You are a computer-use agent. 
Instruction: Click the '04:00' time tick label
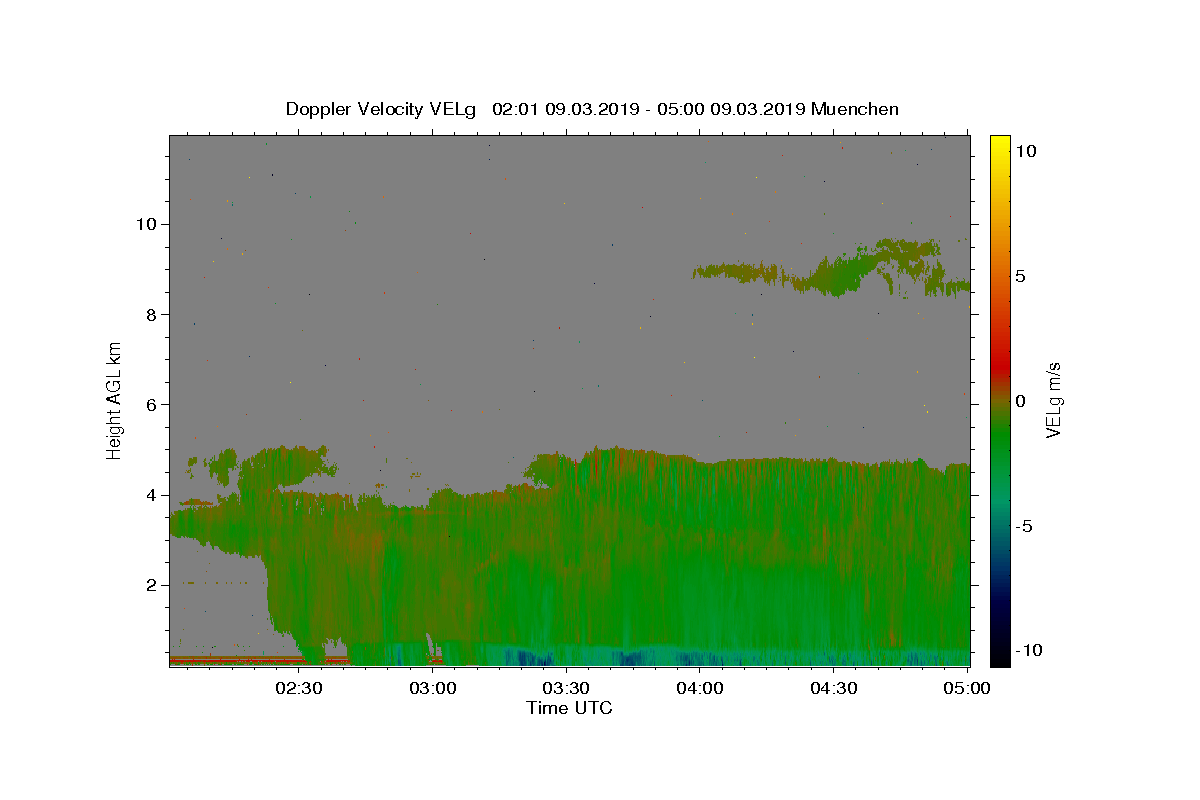(x=700, y=688)
